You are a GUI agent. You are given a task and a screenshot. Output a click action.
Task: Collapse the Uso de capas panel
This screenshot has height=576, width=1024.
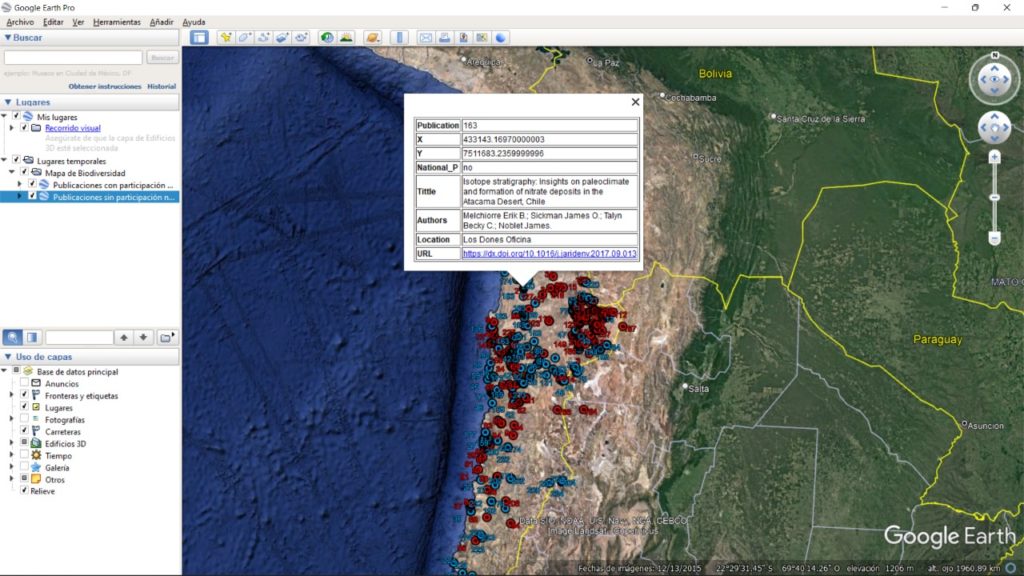pyautogui.click(x=8, y=357)
